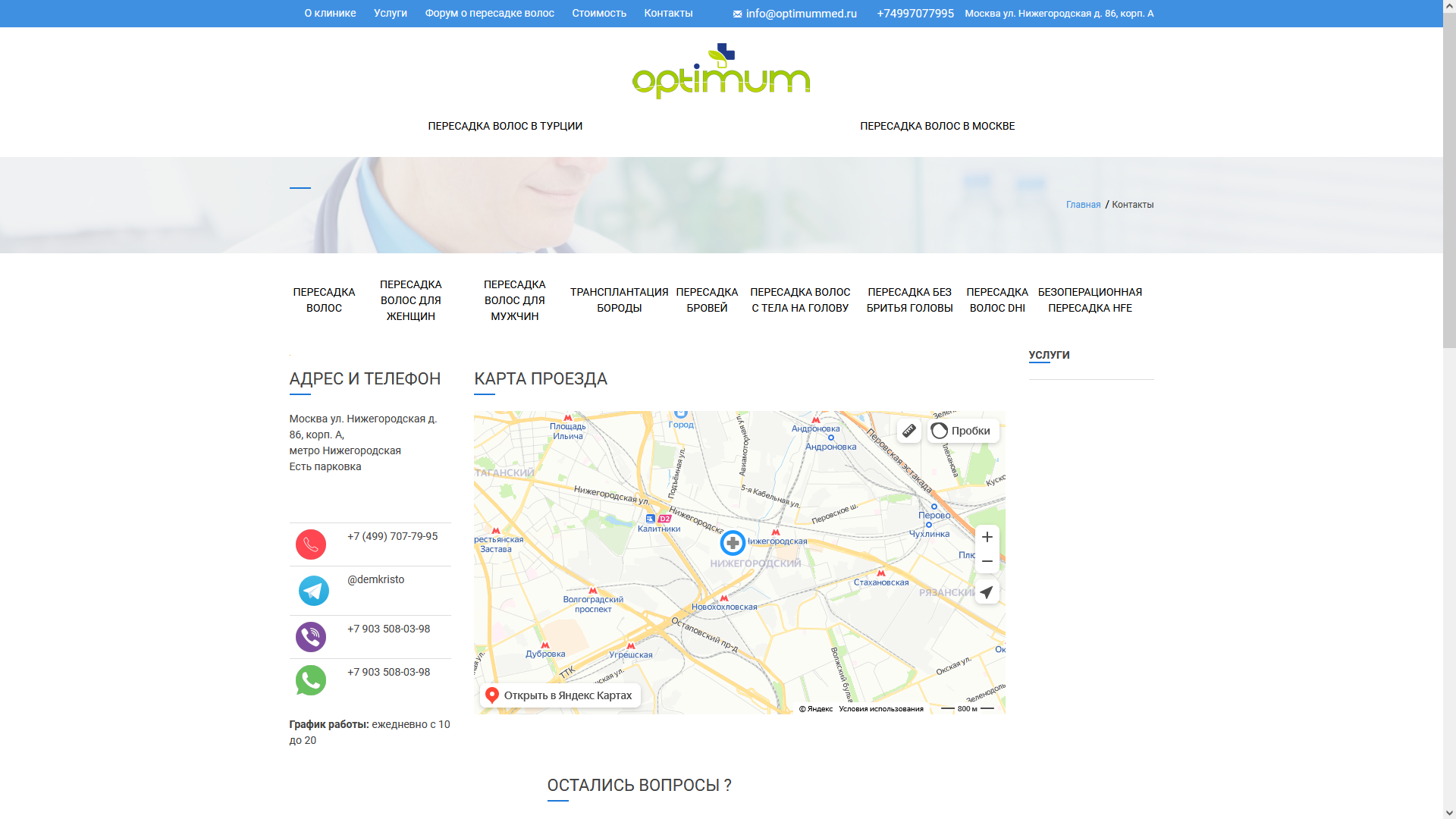The image size is (1456, 819).
Task: Select Пересадка волос в Турции
Action: click(x=505, y=126)
